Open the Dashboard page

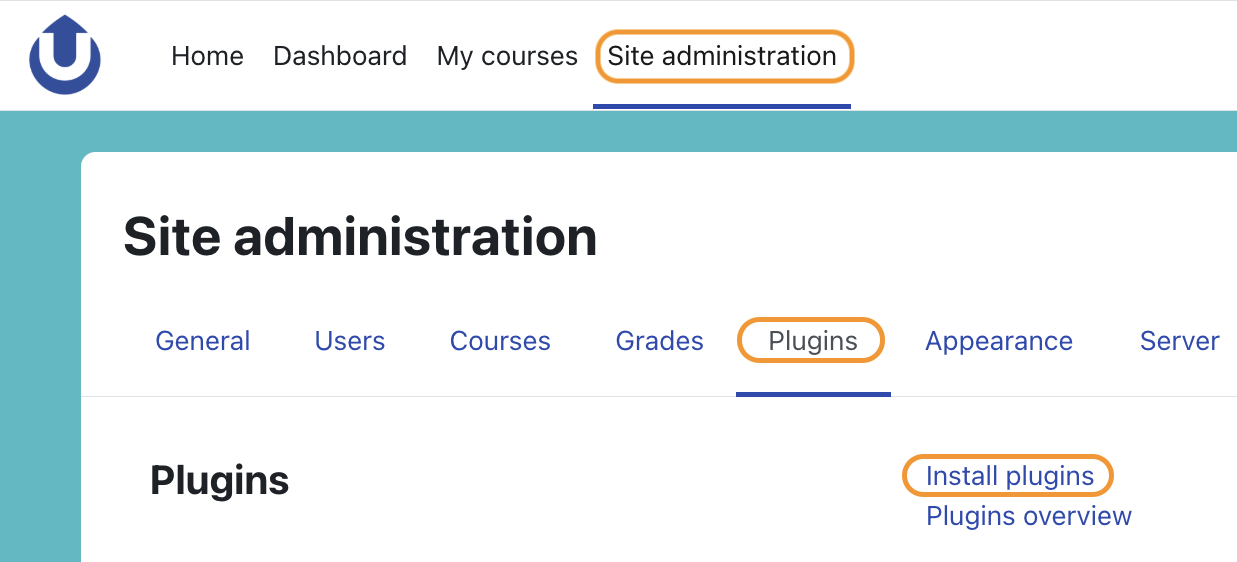340,56
